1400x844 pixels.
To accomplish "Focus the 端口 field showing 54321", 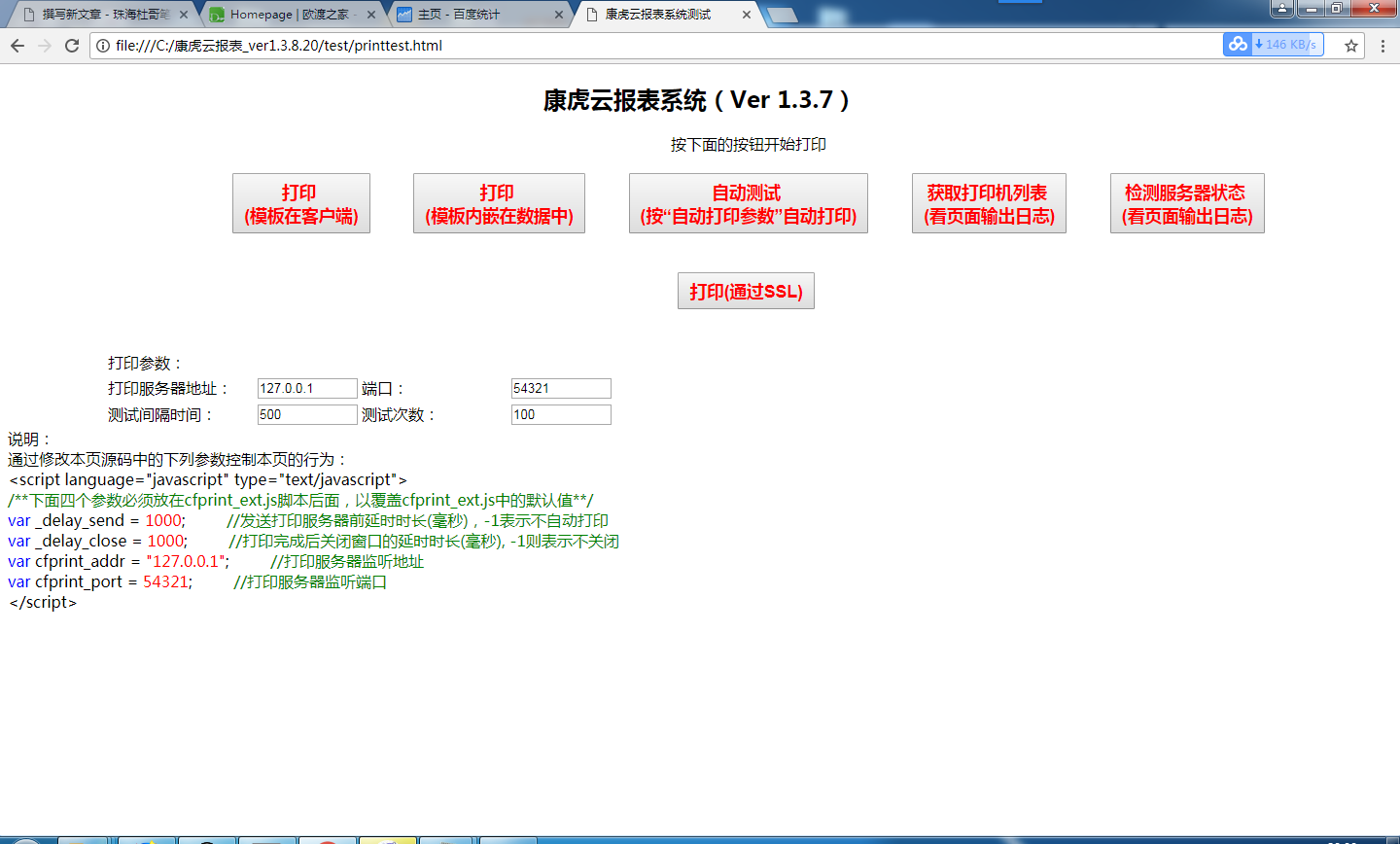I will (x=561, y=388).
